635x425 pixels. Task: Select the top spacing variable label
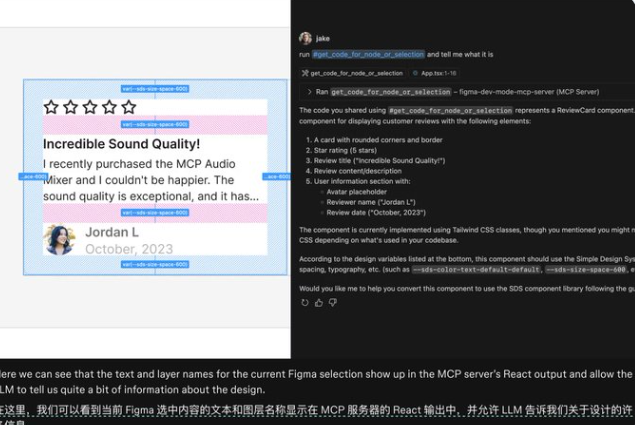pyautogui.click(x=155, y=88)
